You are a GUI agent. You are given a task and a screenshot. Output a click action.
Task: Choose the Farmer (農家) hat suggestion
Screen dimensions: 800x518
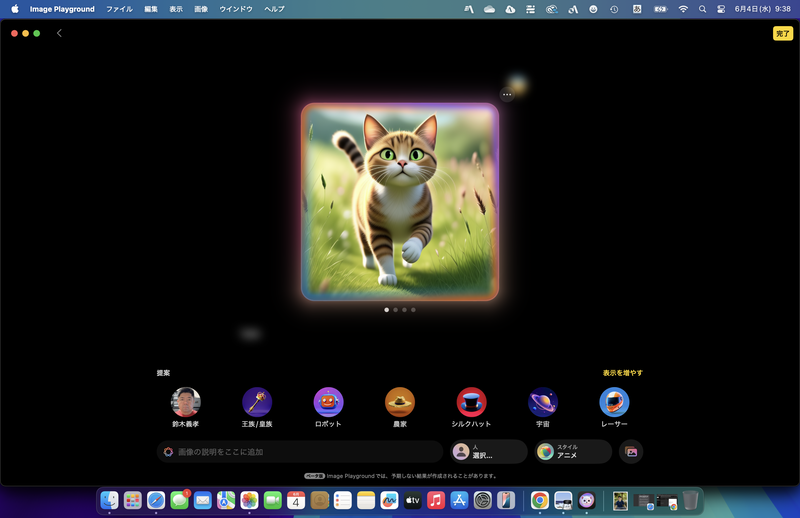pyautogui.click(x=400, y=402)
